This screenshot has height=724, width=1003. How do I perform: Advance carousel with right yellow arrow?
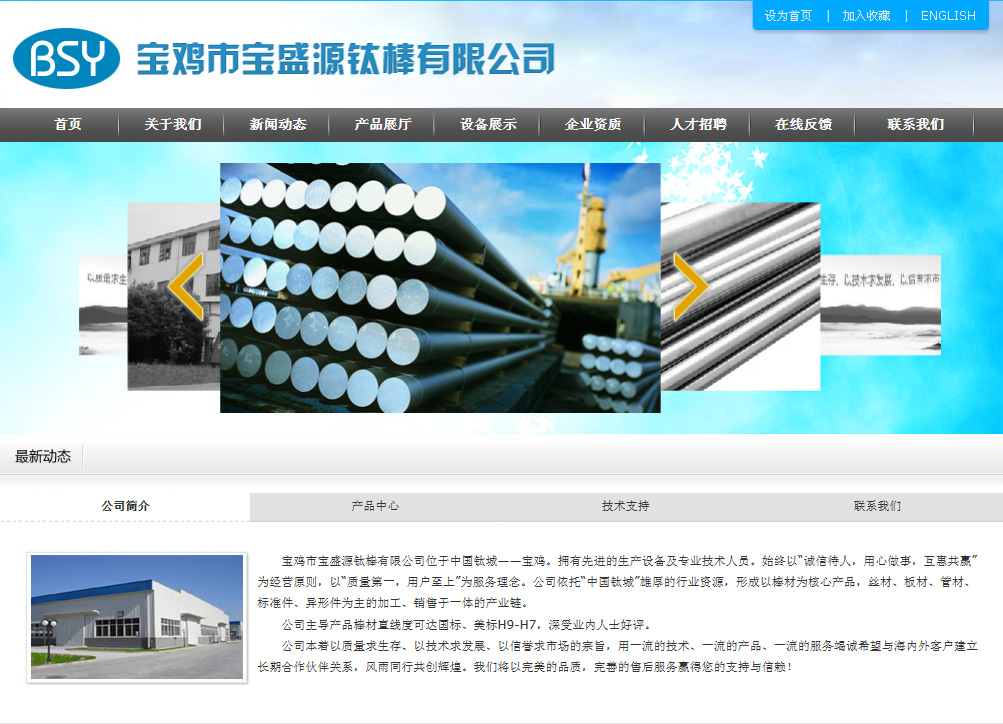[691, 286]
